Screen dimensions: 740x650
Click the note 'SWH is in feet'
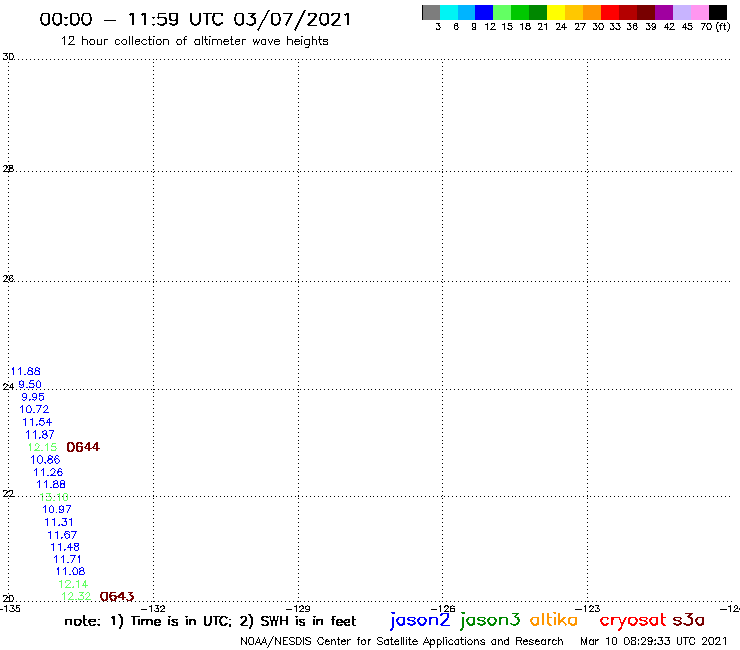tap(308, 621)
